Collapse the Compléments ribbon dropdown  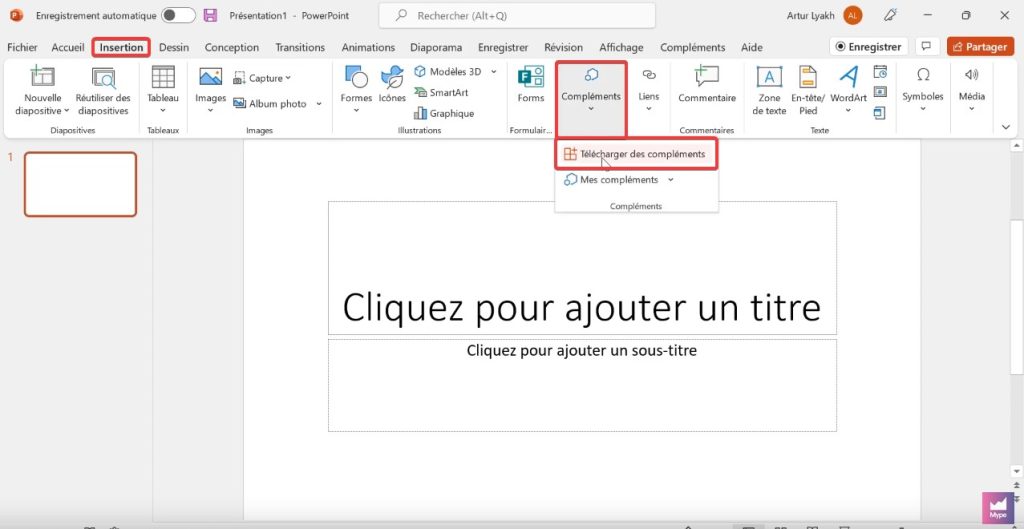pos(591,108)
